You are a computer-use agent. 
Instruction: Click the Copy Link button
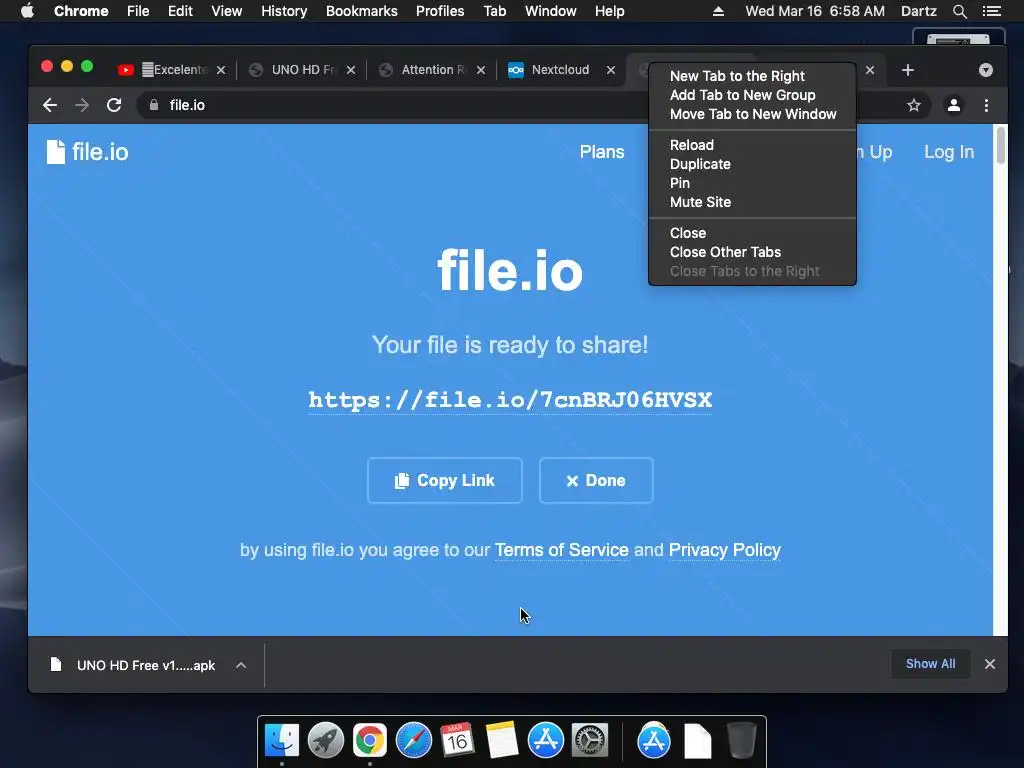click(445, 481)
